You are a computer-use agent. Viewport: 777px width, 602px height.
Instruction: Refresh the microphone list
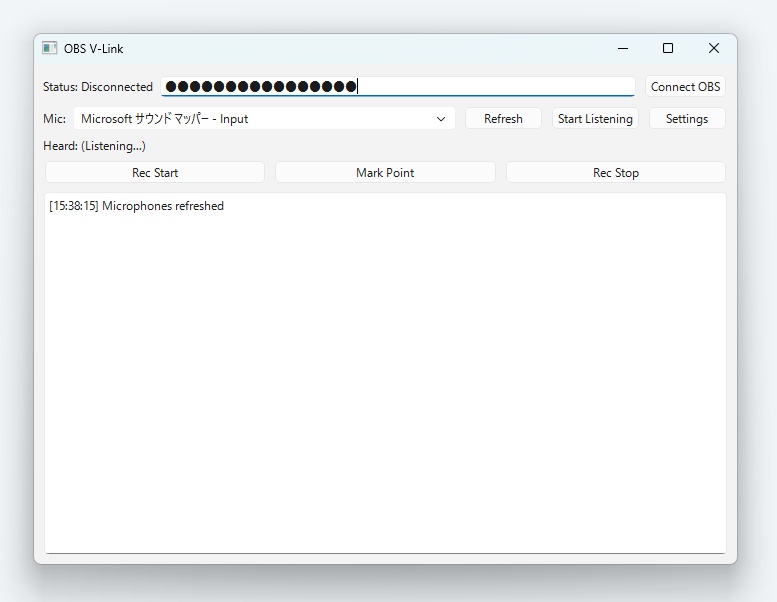pos(503,118)
